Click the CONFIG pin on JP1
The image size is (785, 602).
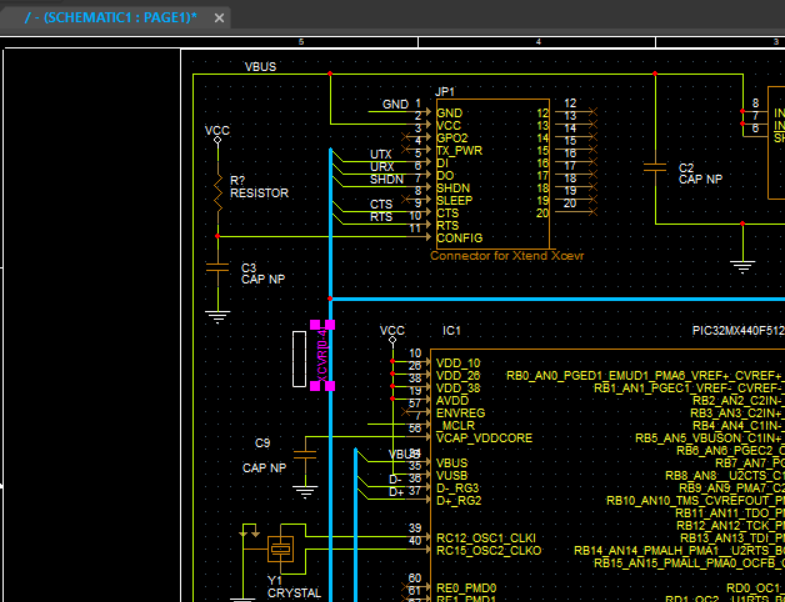[x=459, y=238]
